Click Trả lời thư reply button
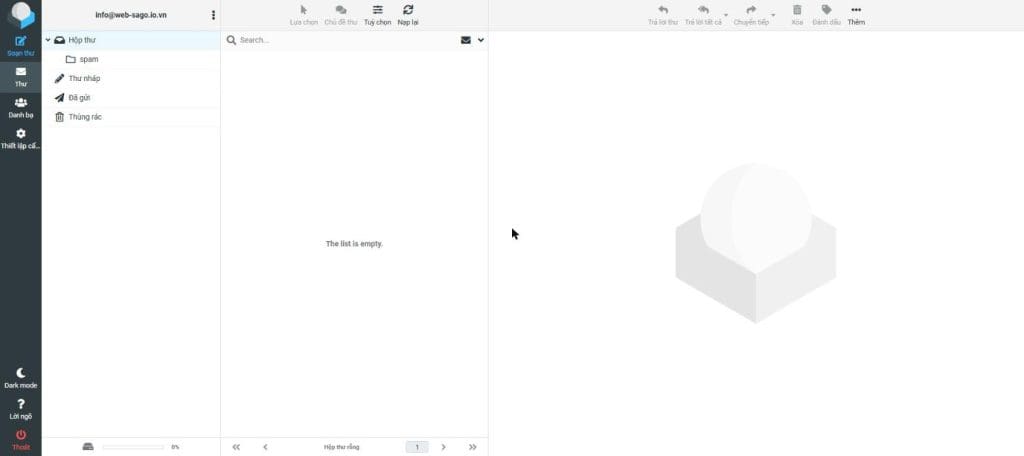 pos(663,15)
